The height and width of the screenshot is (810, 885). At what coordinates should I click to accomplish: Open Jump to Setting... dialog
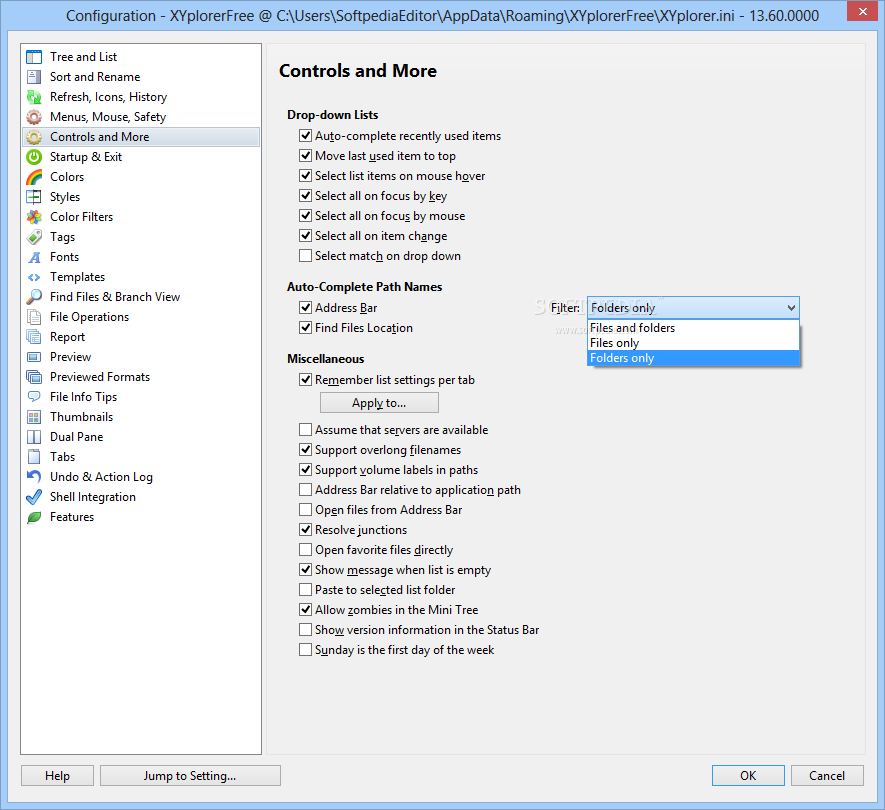coord(190,776)
